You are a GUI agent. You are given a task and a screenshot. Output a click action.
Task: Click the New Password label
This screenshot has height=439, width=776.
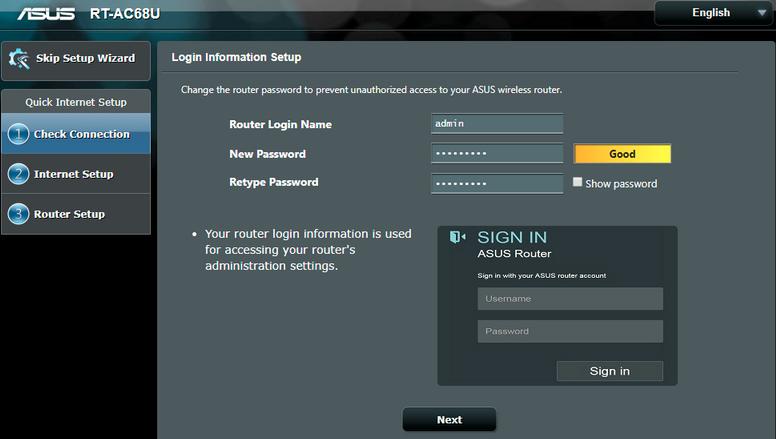pyautogui.click(x=267, y=154)
